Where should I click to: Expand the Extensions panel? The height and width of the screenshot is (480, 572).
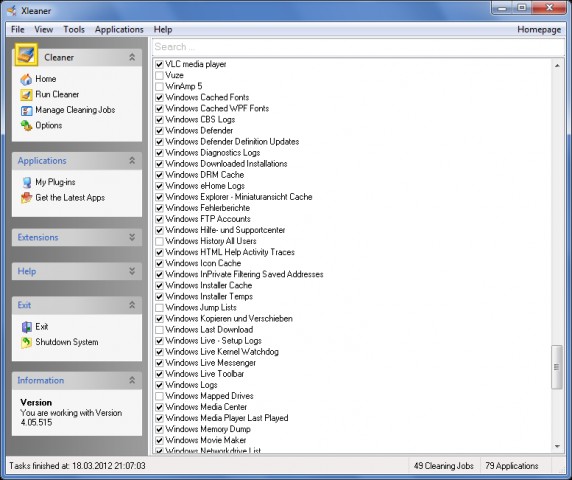tap(132, 237)
